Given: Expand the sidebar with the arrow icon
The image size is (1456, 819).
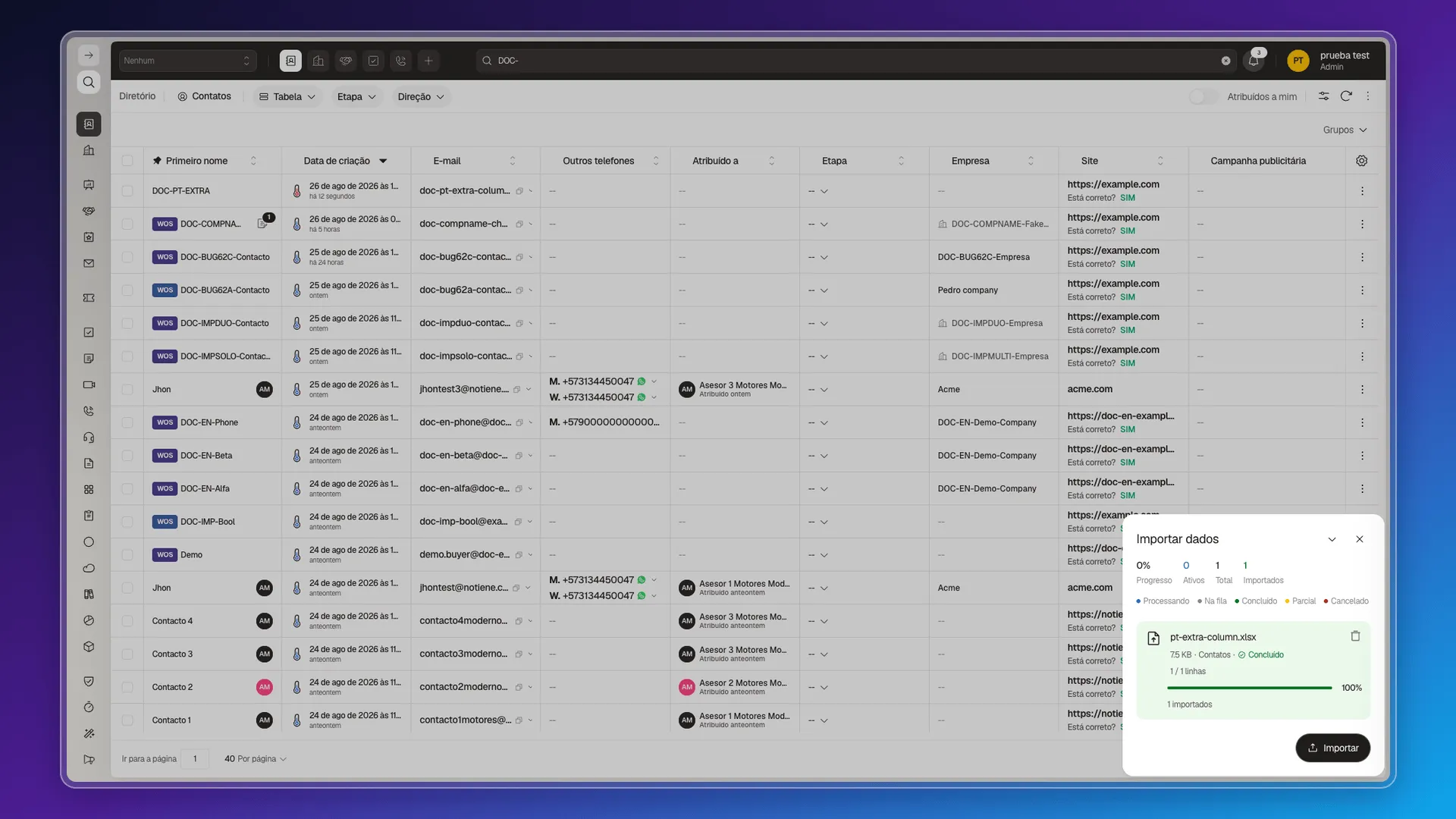Looking at the screenshot, I should 89,55.
